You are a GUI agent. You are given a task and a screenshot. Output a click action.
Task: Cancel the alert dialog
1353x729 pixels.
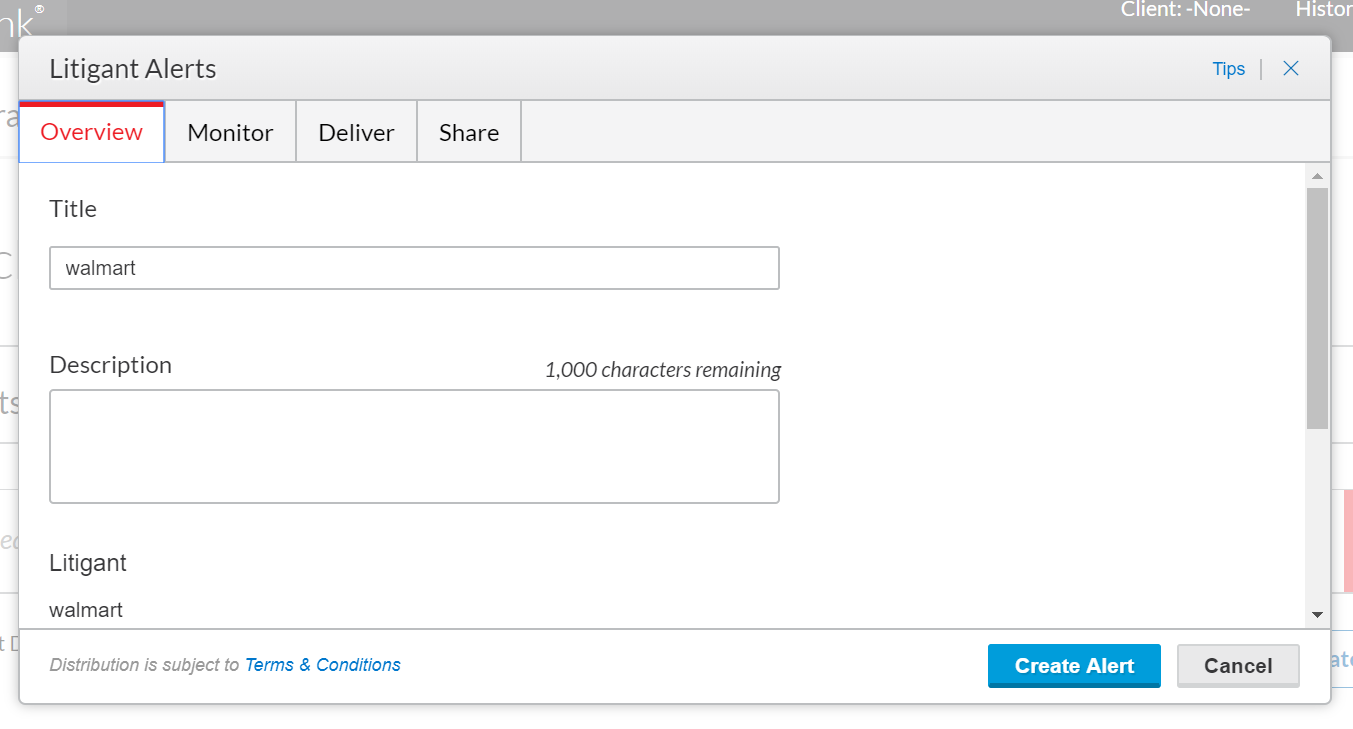point(1238,666)
